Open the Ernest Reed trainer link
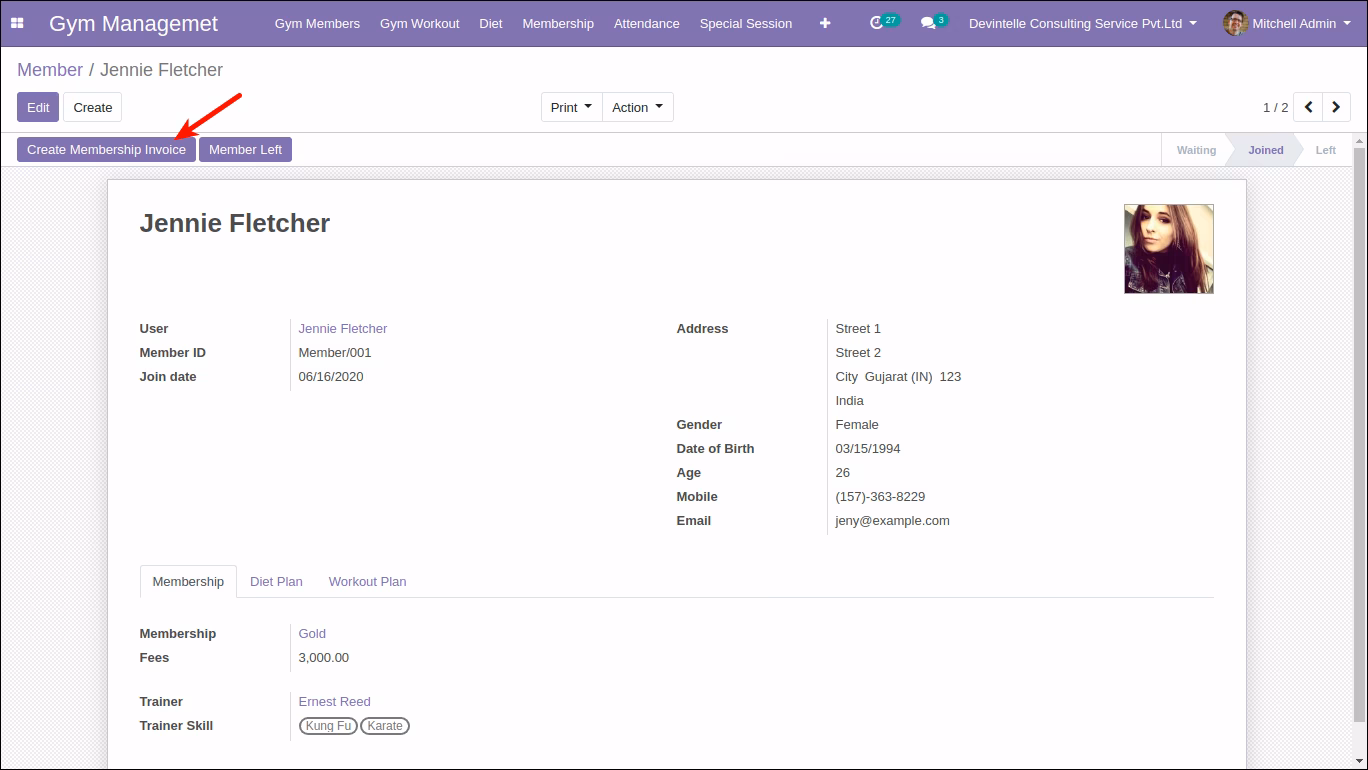1368x770 pixels. 335,701
